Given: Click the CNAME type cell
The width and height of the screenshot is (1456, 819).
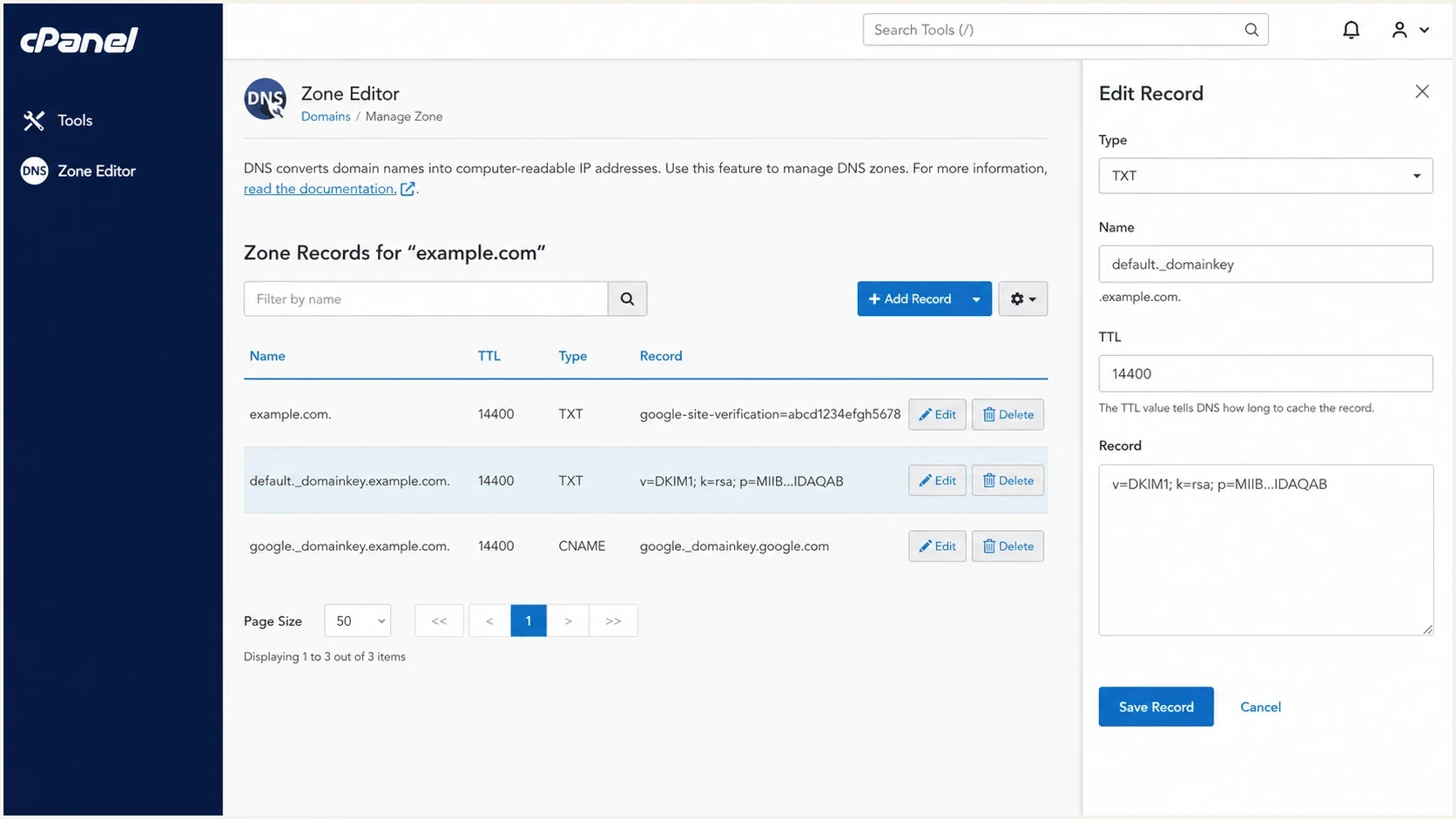Looking at the screenshot, I should coord(582,547).
